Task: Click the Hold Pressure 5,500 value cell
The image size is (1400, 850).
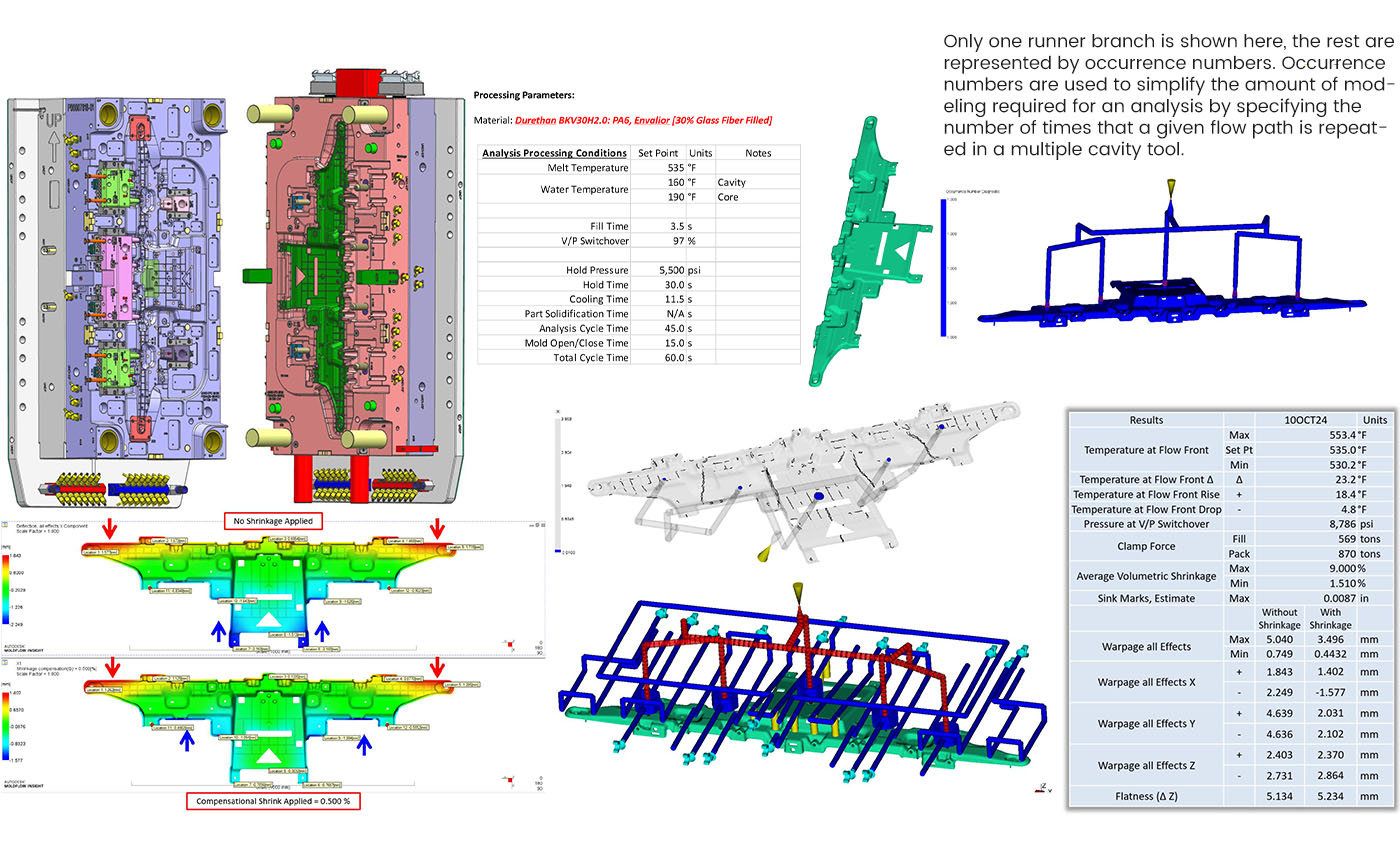Action: [658, 270]
